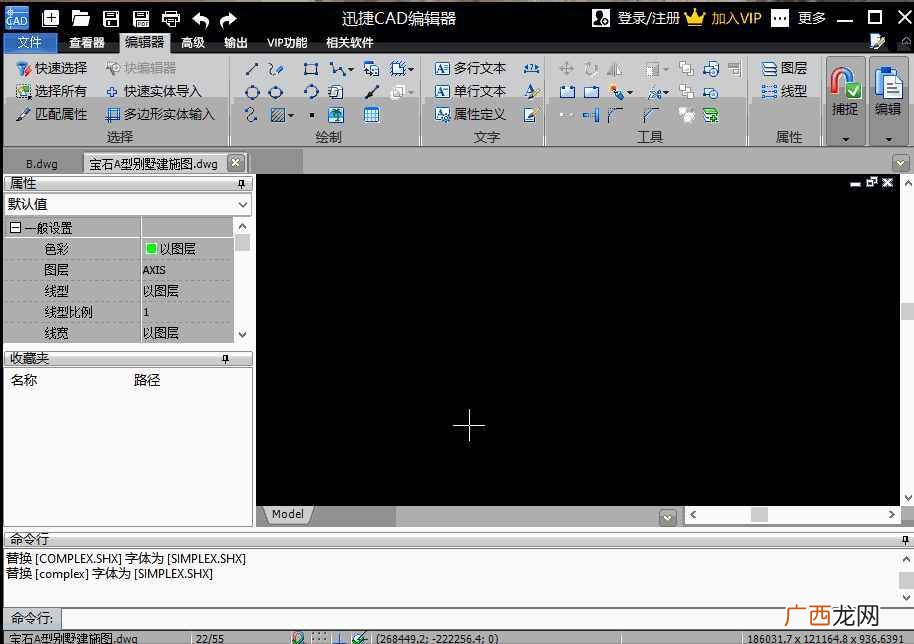The image size is (914, 644).
Task: Open the hatch tool dropdown arrow
Action: pyautogui.click(x=290, y=116)
